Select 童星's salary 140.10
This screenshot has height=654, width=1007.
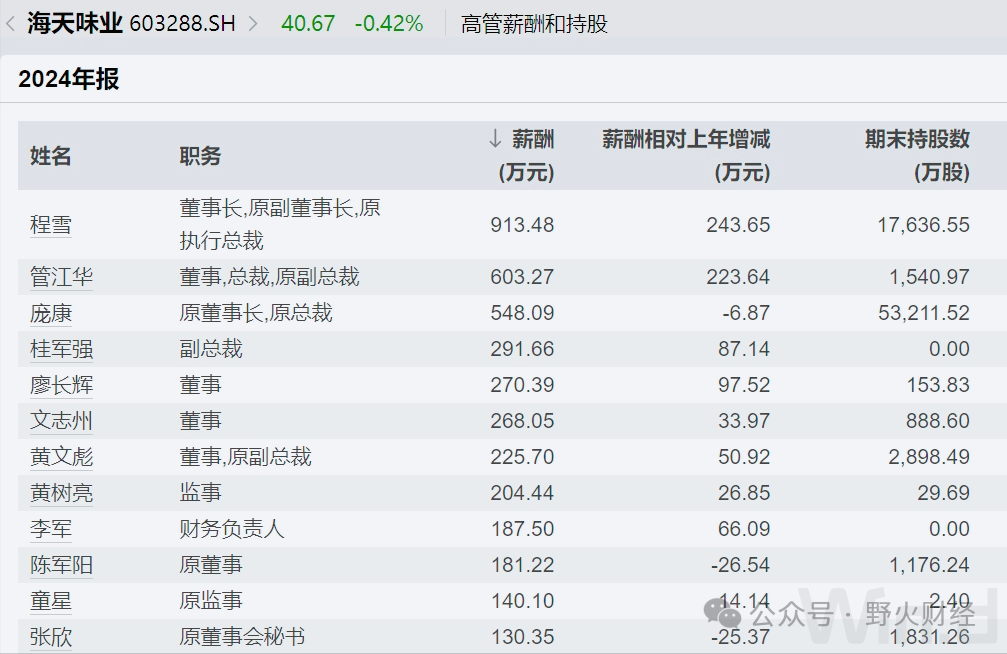coord(522,601)
